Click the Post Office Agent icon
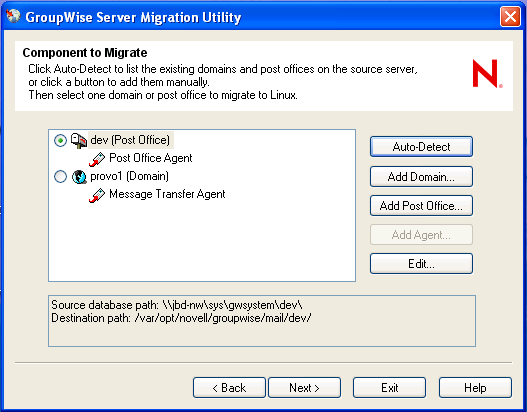 (97, 159)
